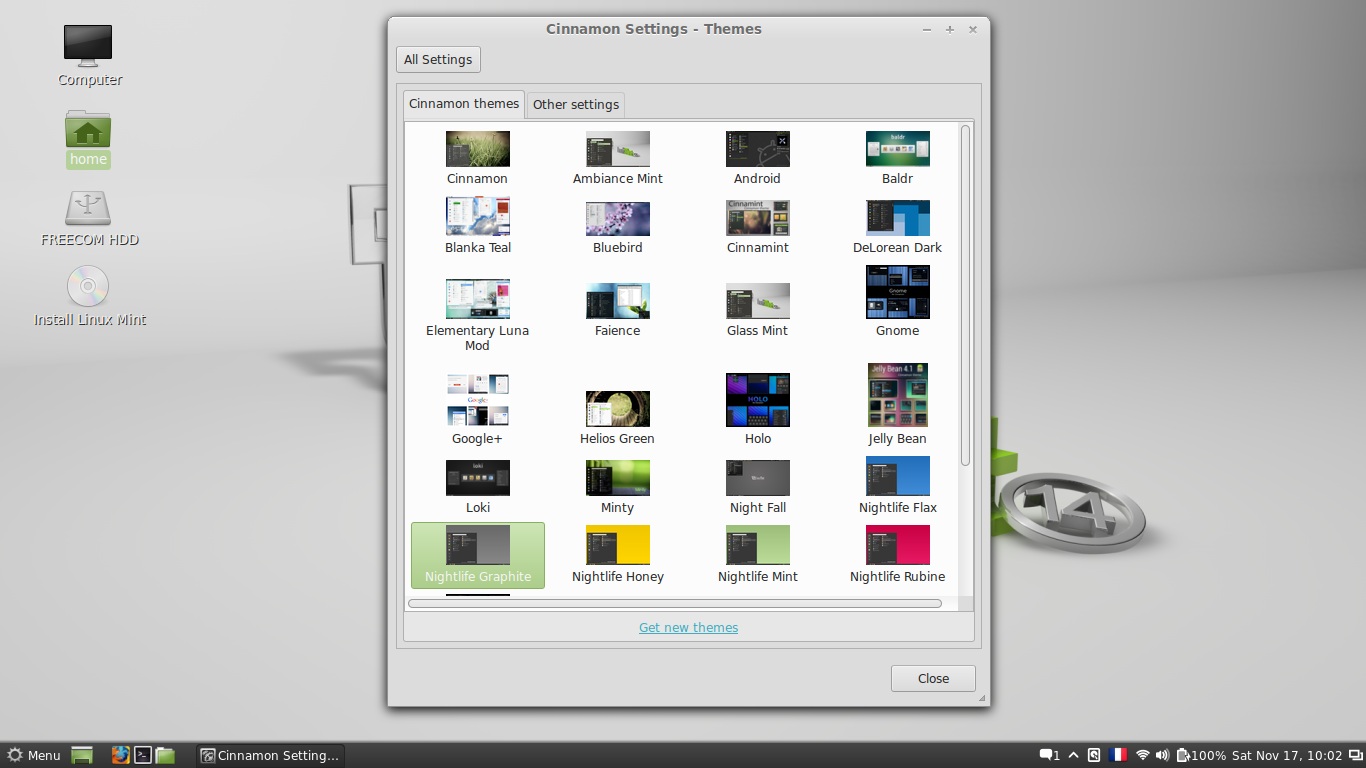Click the highlighted Nightlife Graphite theme
Image resolution: width=1366 pixels, height=768 pixels.
pyautogui.click(x=477, y=555)
